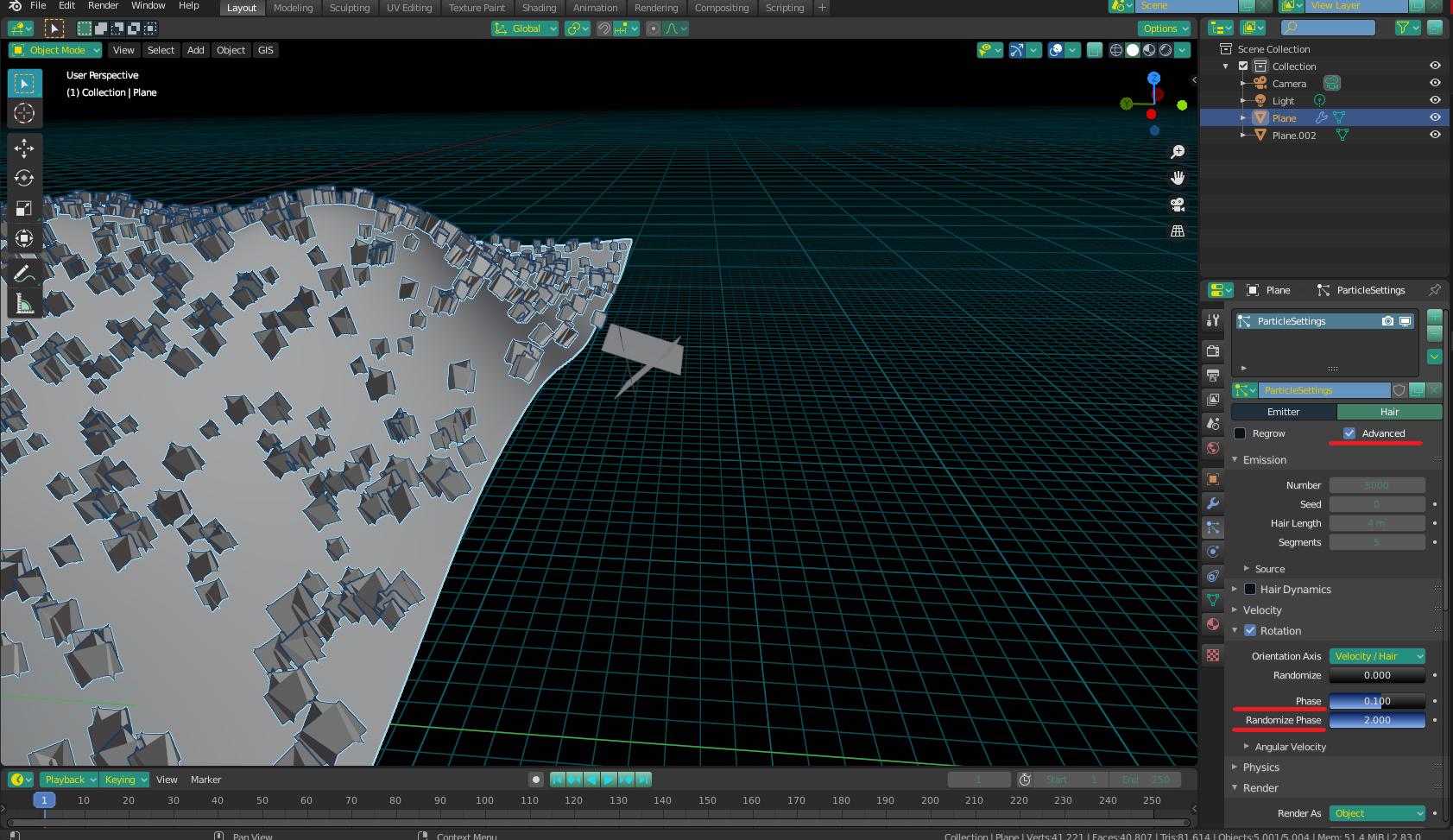Enable the Regrow checkbox
This screenshot has width=1453, height=840.
(x=1241, y=433)
